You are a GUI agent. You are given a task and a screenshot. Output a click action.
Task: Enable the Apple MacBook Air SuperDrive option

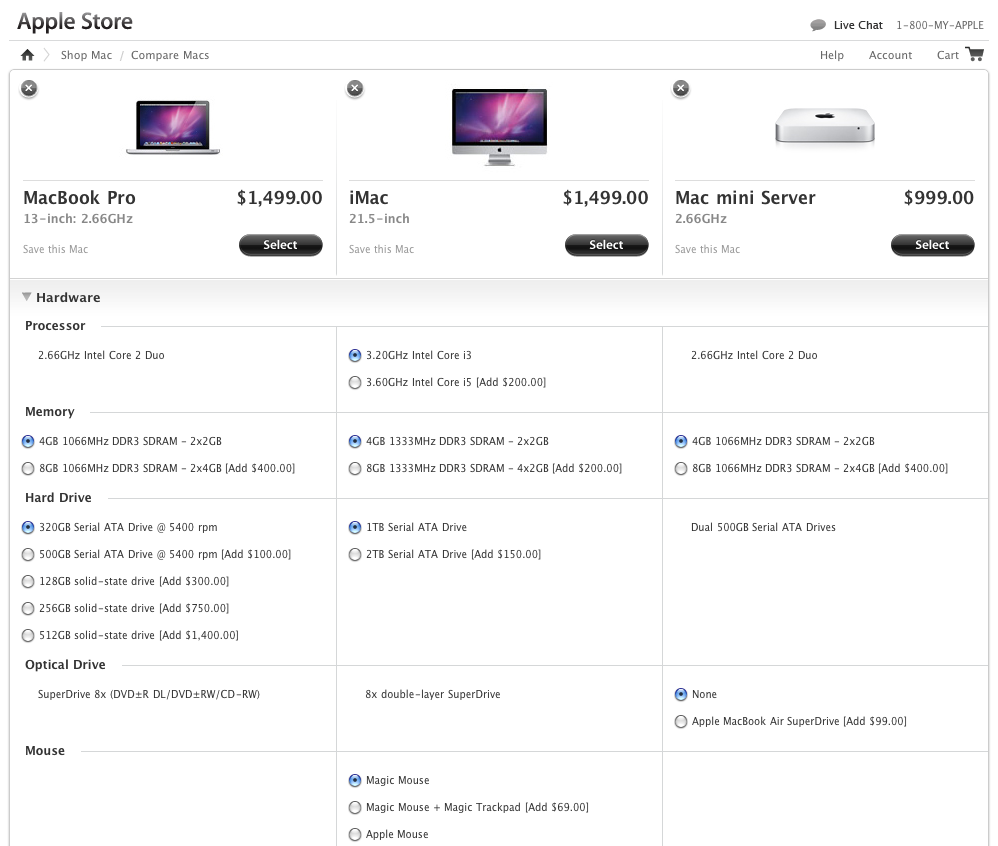tap(681, 721)
